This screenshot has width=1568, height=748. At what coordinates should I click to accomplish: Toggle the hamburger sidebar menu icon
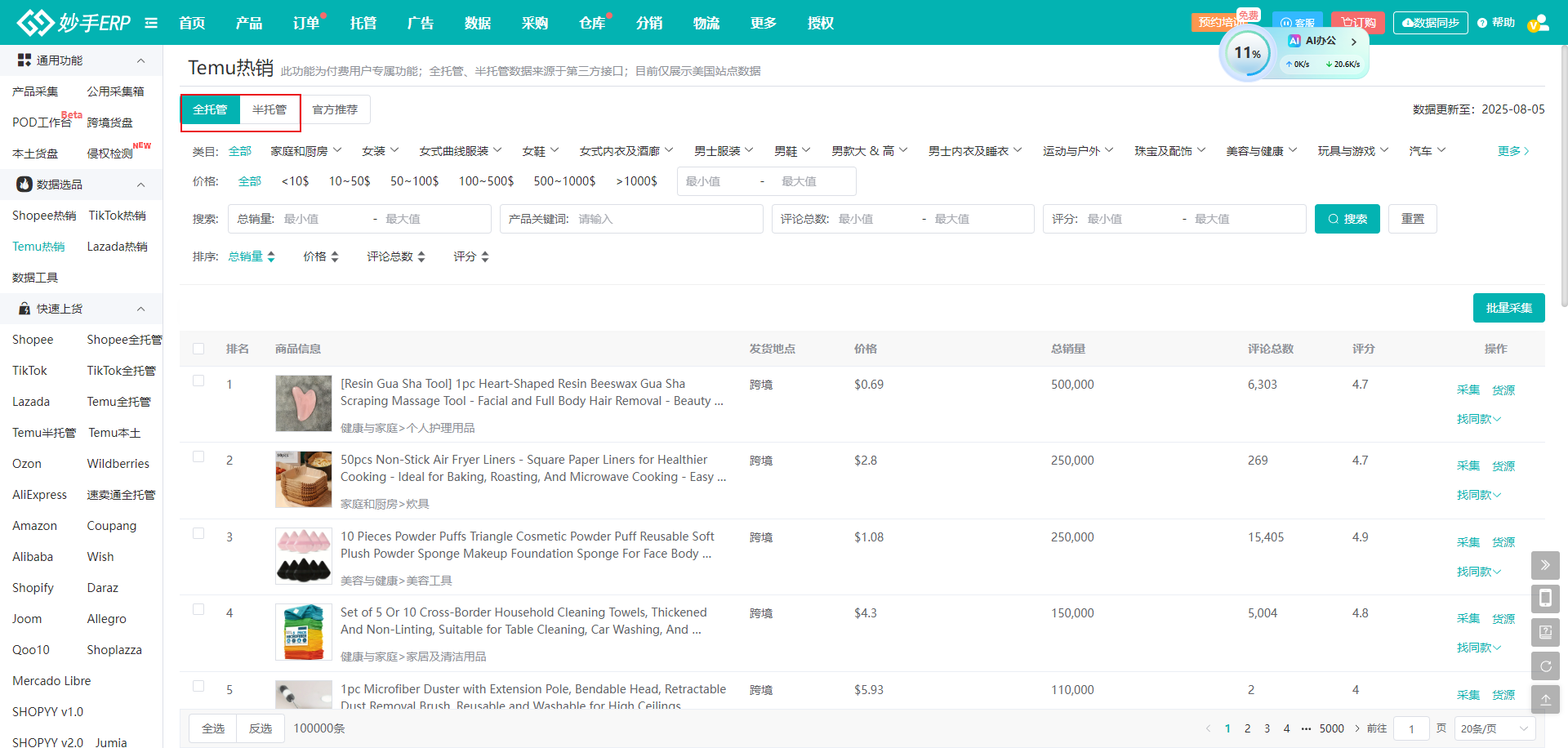tap(151, 23)
